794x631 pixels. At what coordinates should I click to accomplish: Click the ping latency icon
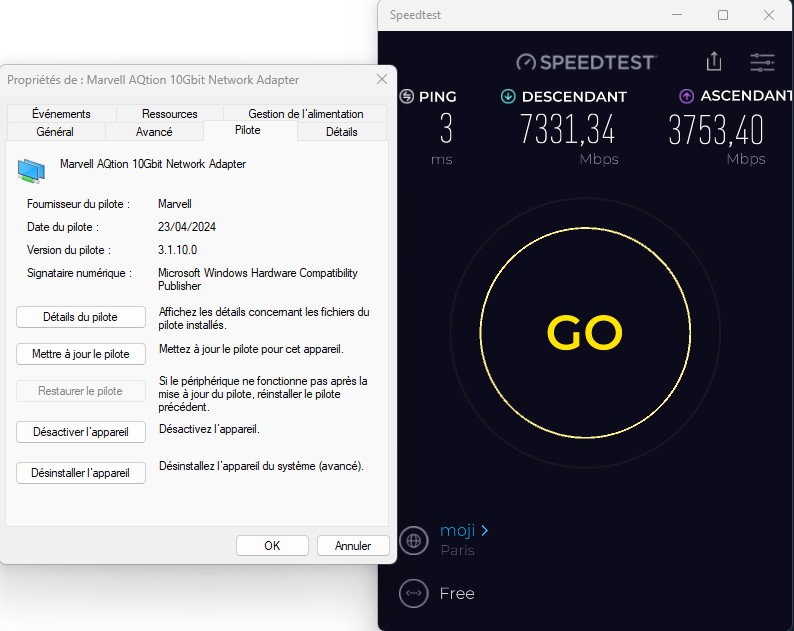click(x=407, y=97)
